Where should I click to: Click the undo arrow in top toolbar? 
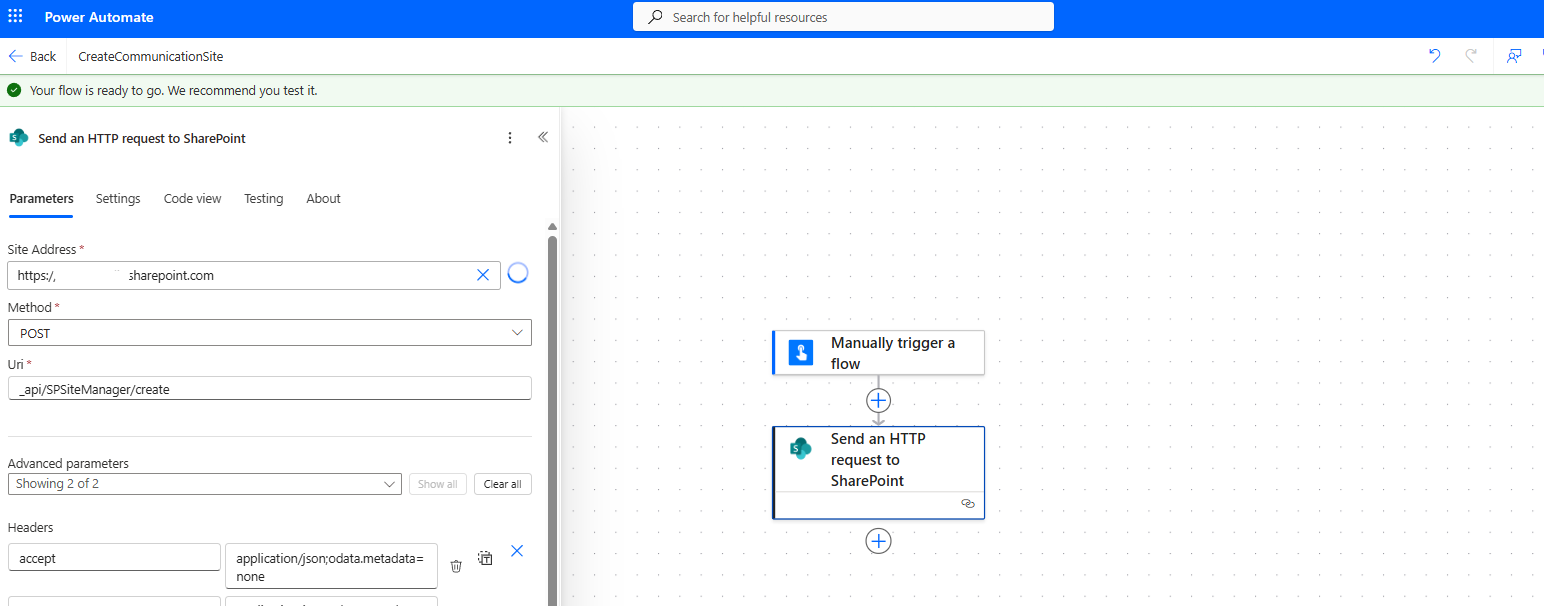[1434, 56]
